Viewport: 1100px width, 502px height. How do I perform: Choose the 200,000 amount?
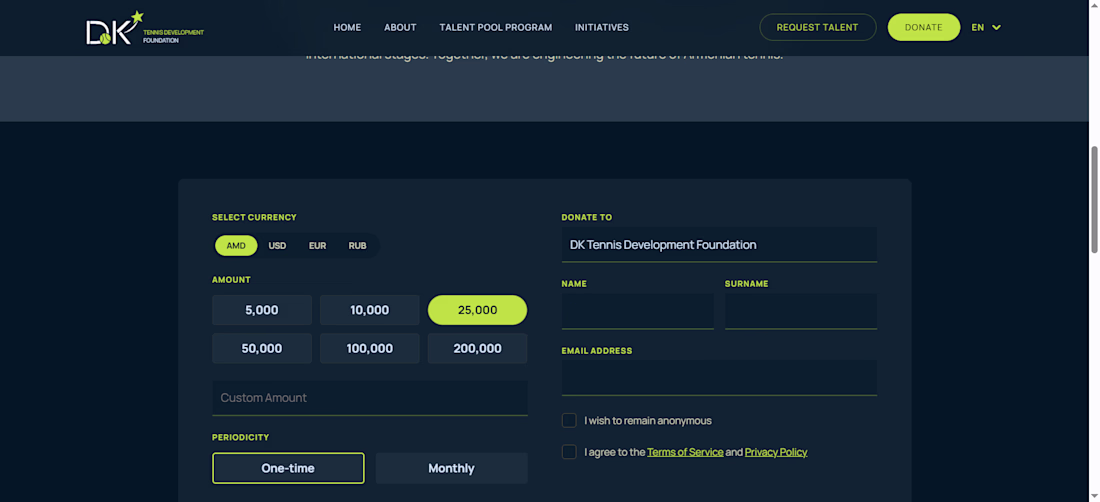click(x=477, y=348)
